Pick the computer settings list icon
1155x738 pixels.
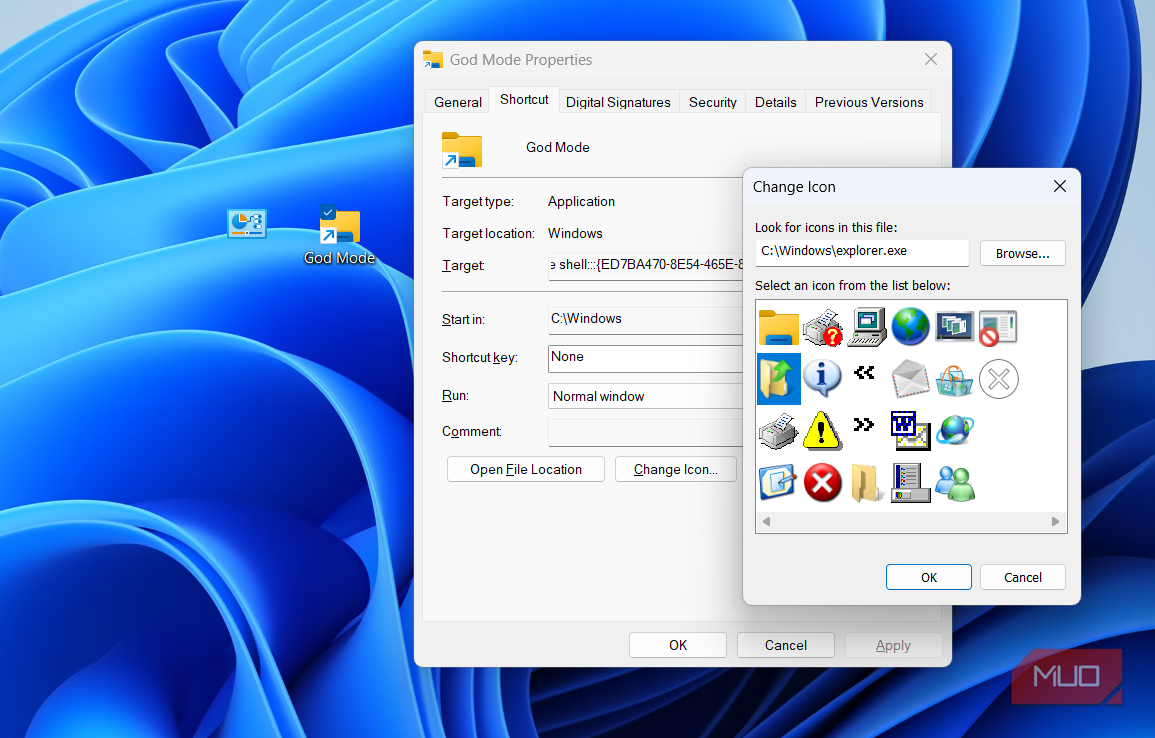(910, 483)
